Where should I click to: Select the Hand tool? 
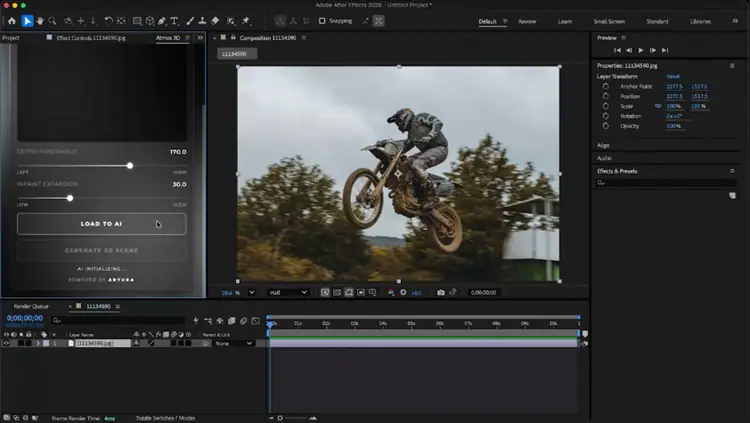point(40,21)
